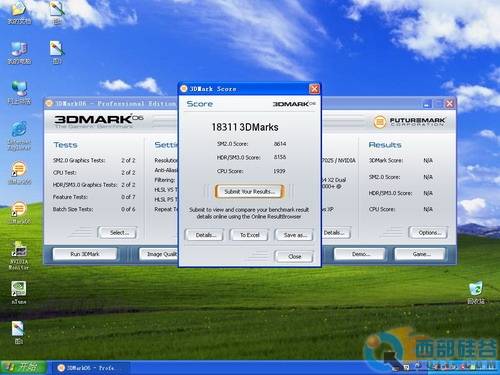This screenshot has height=375, width=500.
Task: Open Options... under the Results section
Action: (x=429, y=233)
